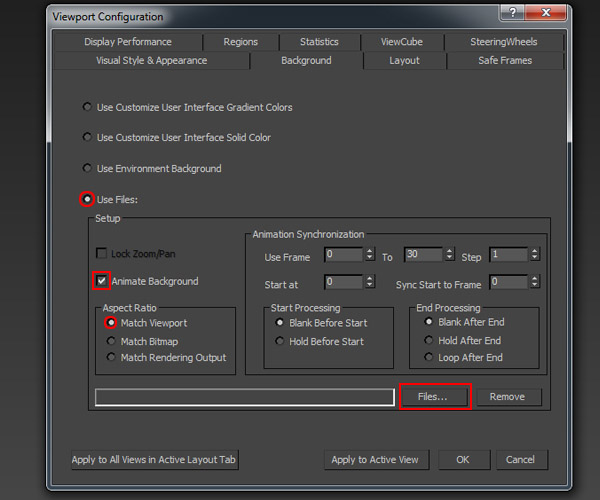The height and width of the screenshot is (500, 600).
Task: Adjust Sync Start to Frame spinner
Action: pyautogui.click(x=535, y=282)
